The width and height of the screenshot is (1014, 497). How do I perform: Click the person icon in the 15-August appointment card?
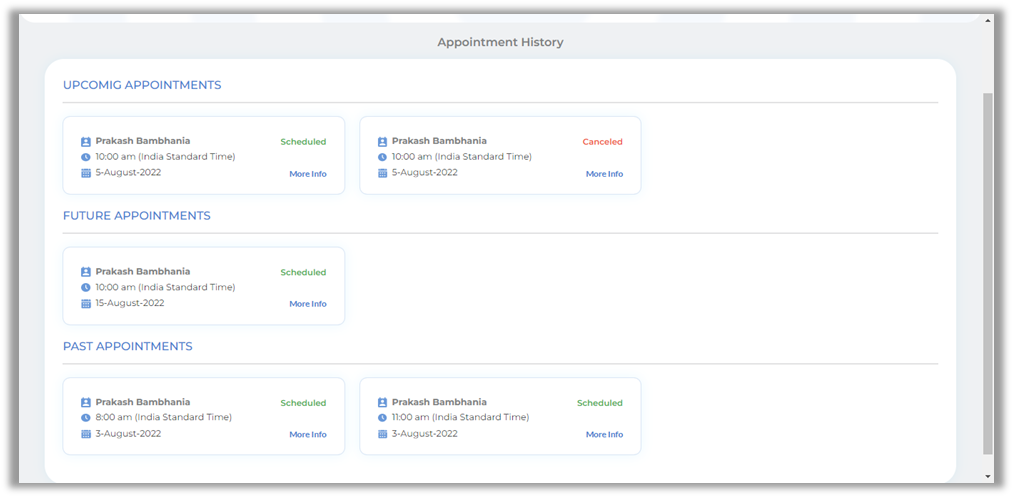pos(86,272)
